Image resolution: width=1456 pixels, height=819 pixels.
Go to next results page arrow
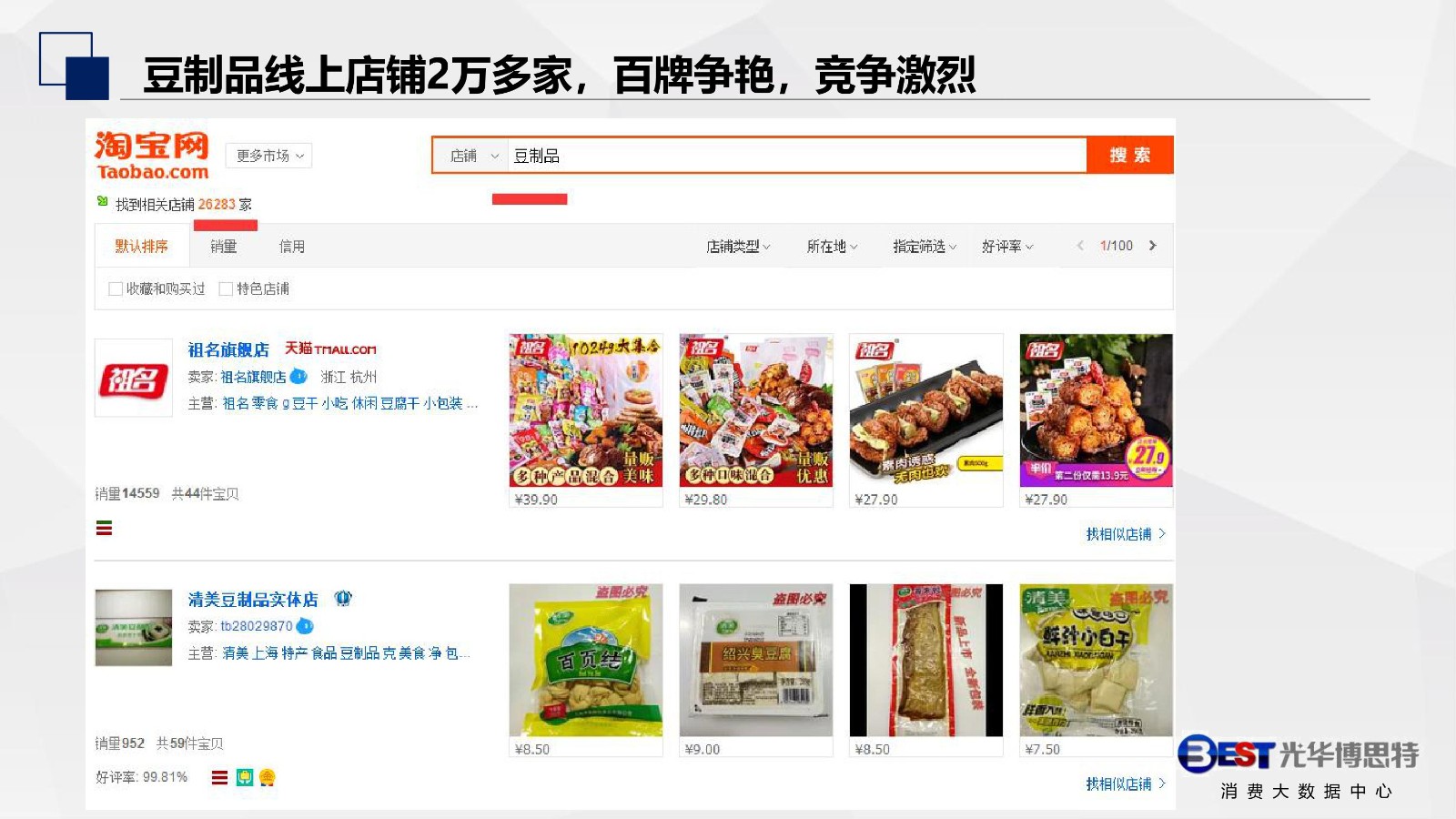tap(1153, 246)
